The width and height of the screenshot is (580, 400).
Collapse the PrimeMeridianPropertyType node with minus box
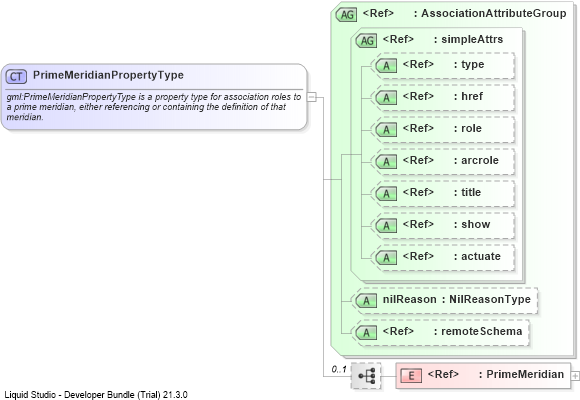312,97
